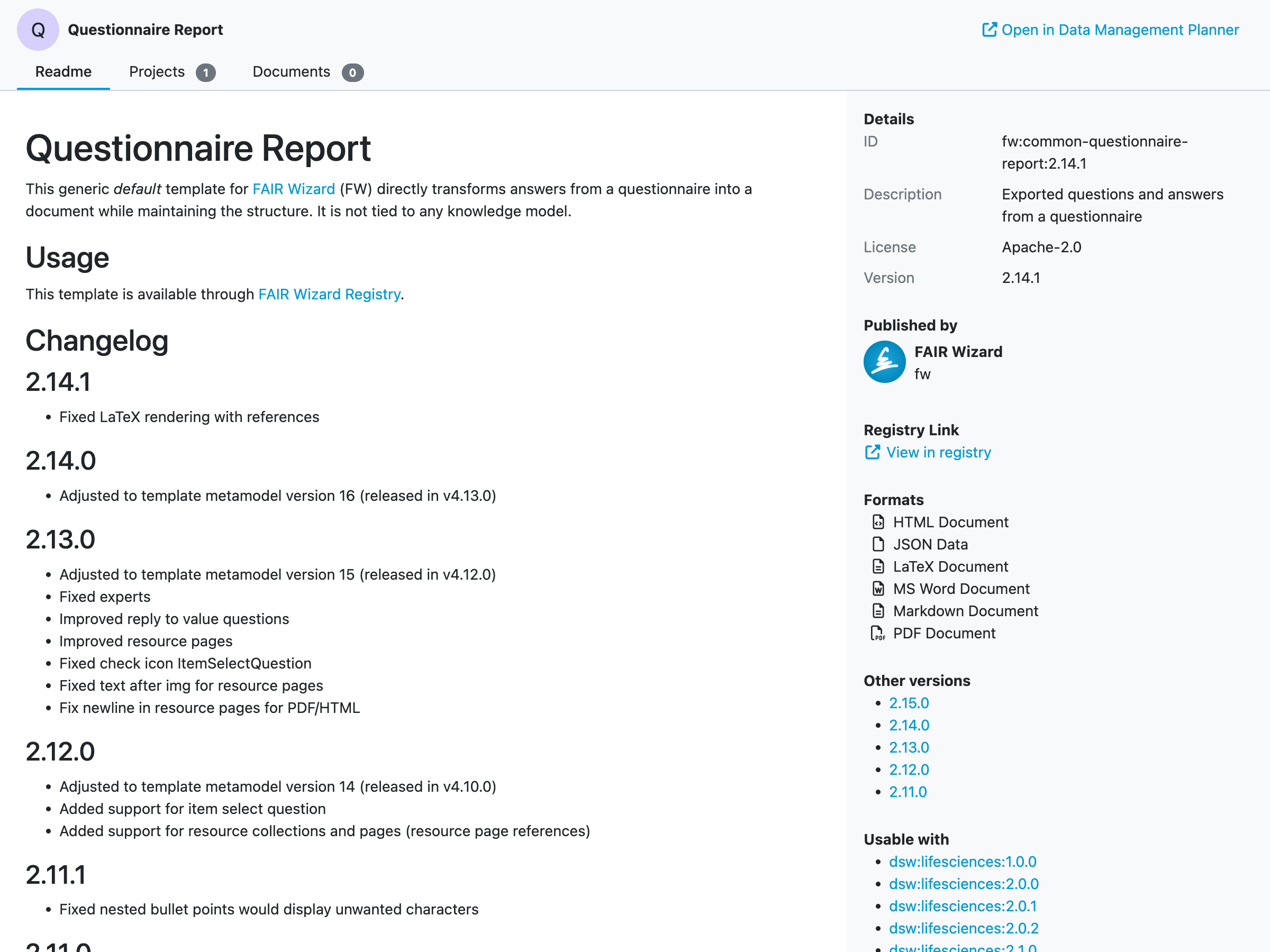Screen dimensions: 1270x952
Task: Click the Changelog heading
Action: (97, 341)
